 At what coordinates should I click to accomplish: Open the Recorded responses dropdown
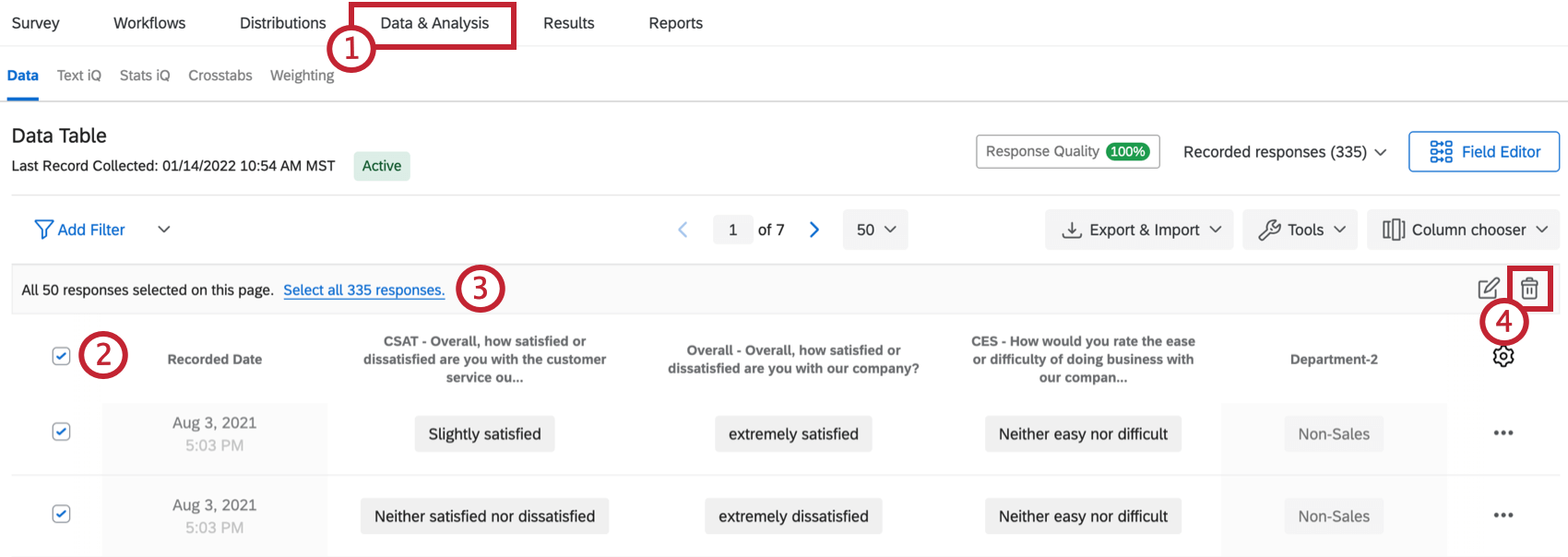pos(1284,152)
